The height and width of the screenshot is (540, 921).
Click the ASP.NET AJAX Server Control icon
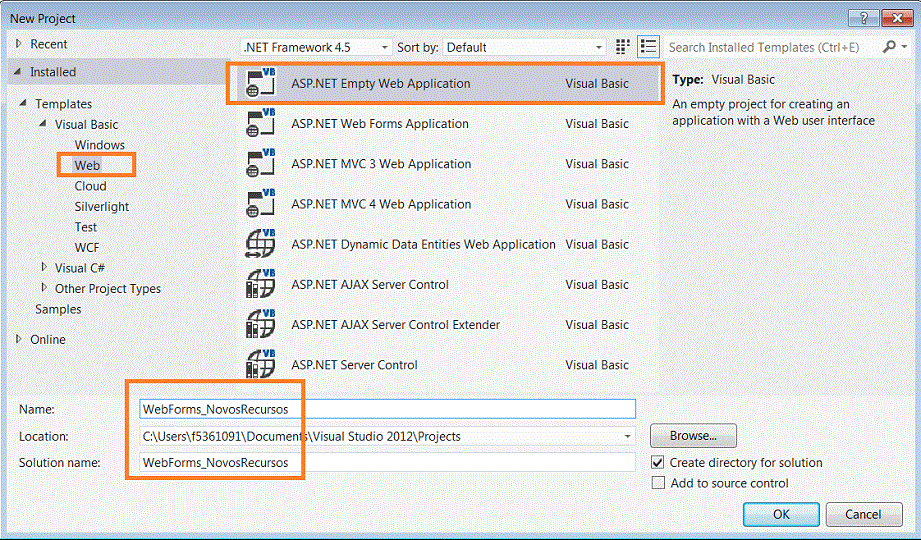click(261, 284)
